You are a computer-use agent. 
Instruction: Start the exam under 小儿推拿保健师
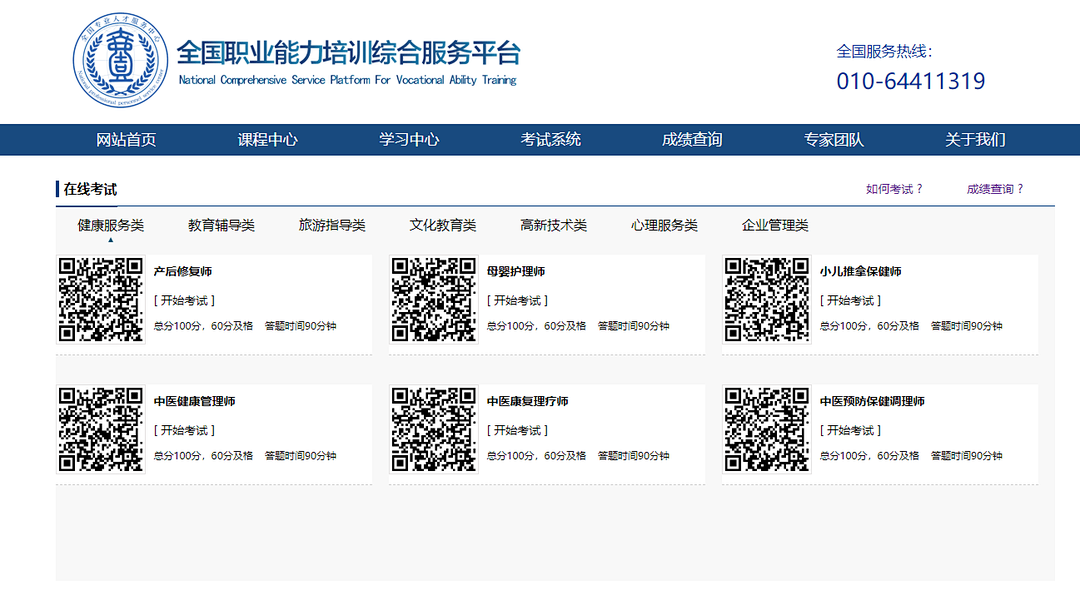coord(850,300)
